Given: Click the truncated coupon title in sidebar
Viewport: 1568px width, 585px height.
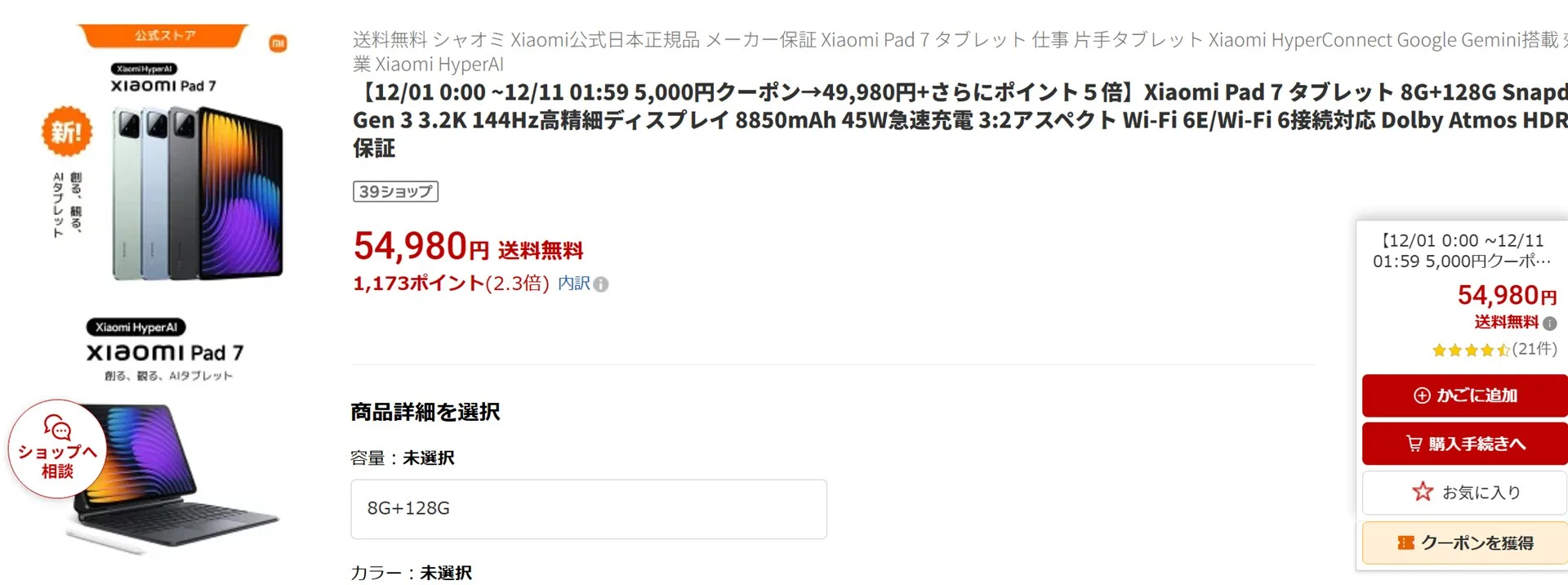Looking at the screenshot, I should click(1461, 251).
